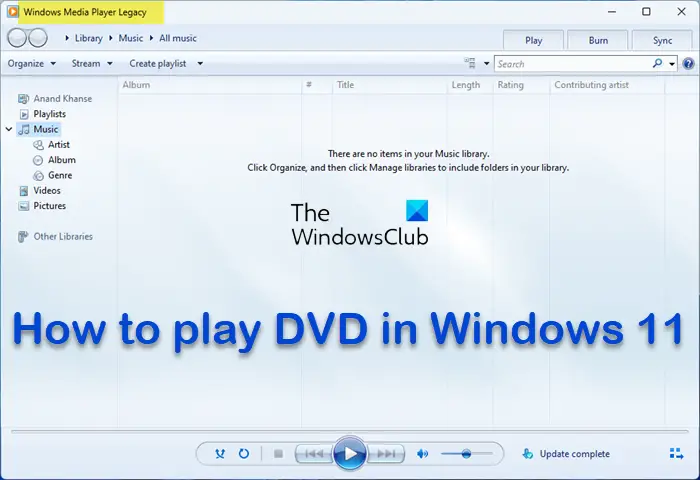Sort by the # track number column
This screenshot has height=480, width=700.
click(317, 85)
